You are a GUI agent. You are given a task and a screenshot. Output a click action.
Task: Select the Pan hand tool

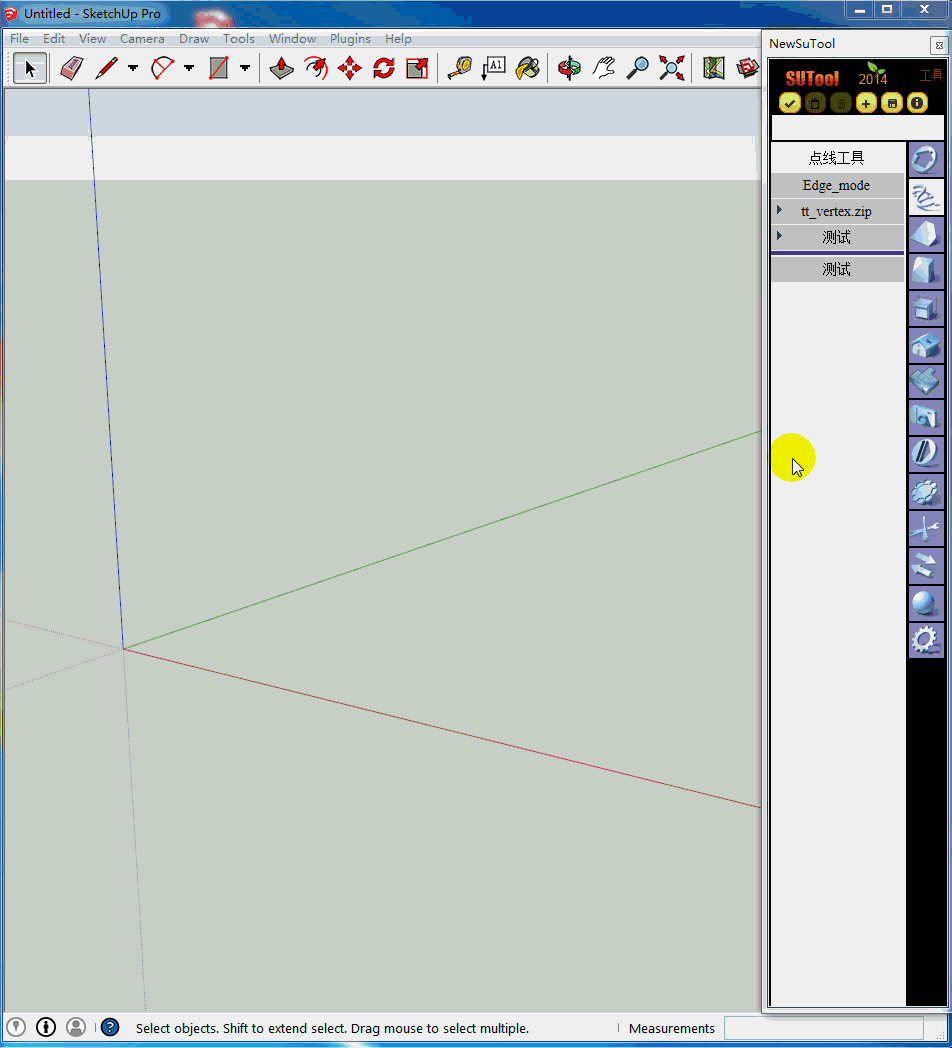click(x=604, y=68)
